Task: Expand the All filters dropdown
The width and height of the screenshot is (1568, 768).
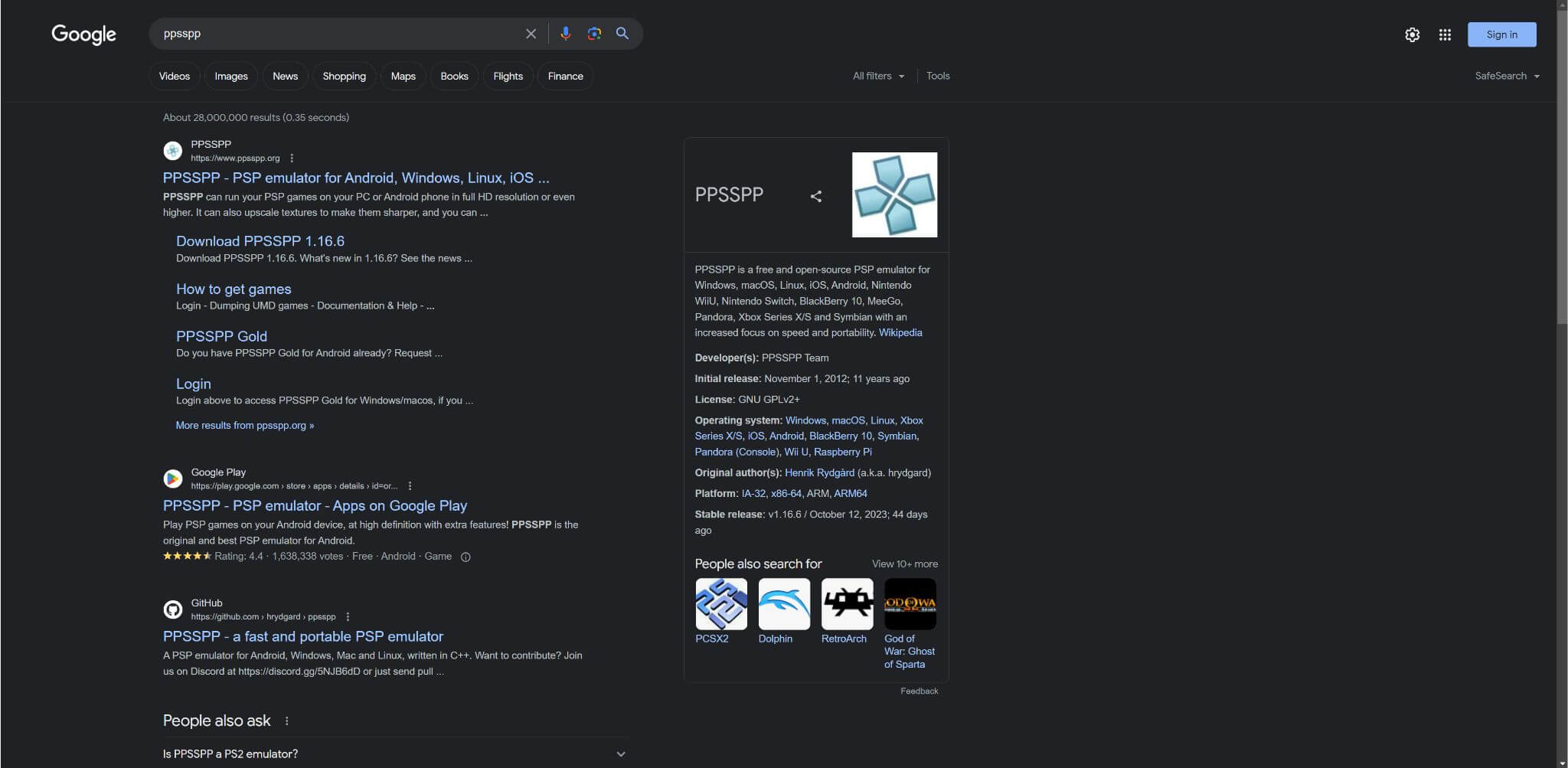Action: (x=878, y=76)
